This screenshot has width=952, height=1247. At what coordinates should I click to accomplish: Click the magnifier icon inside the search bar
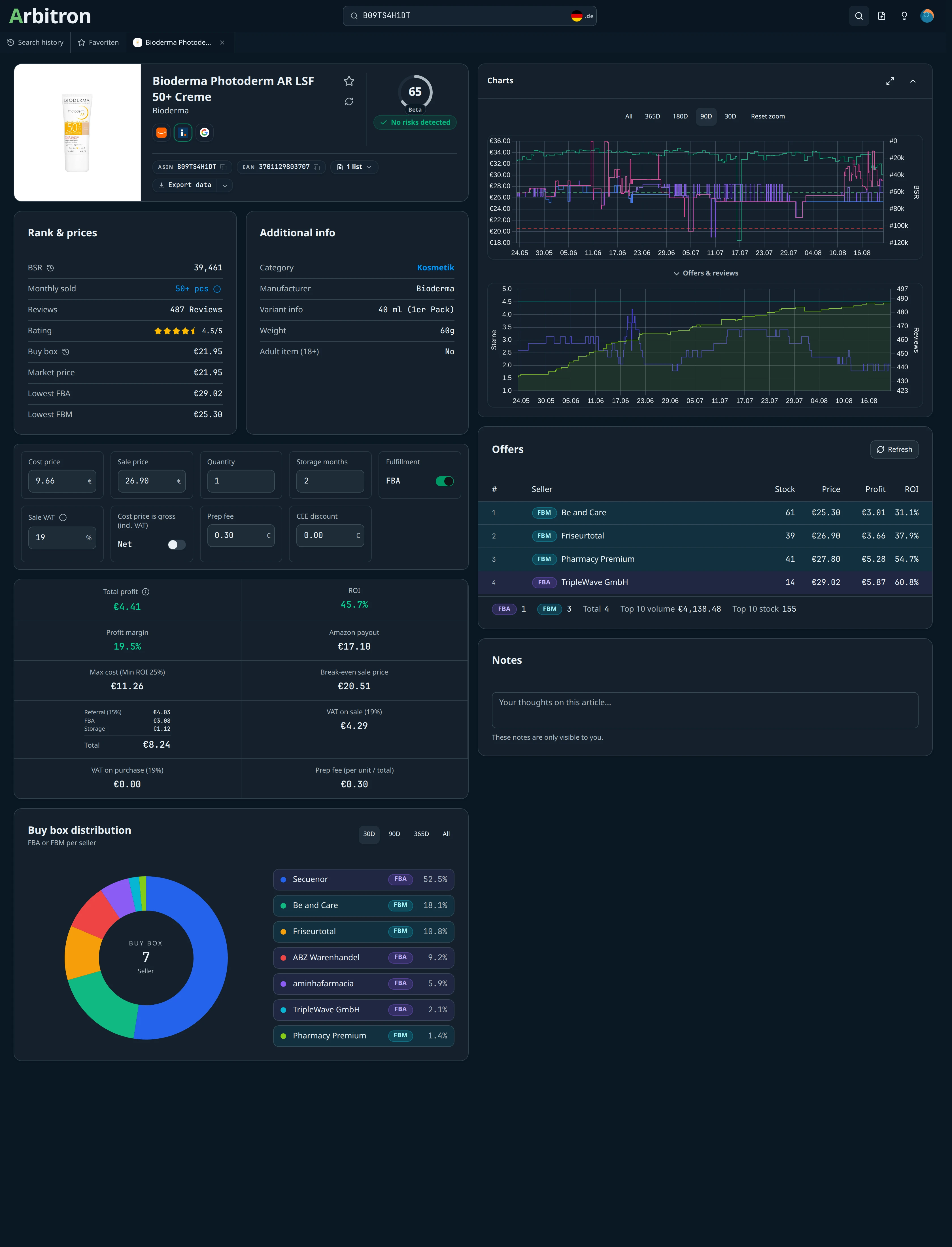tap(354, 16)
